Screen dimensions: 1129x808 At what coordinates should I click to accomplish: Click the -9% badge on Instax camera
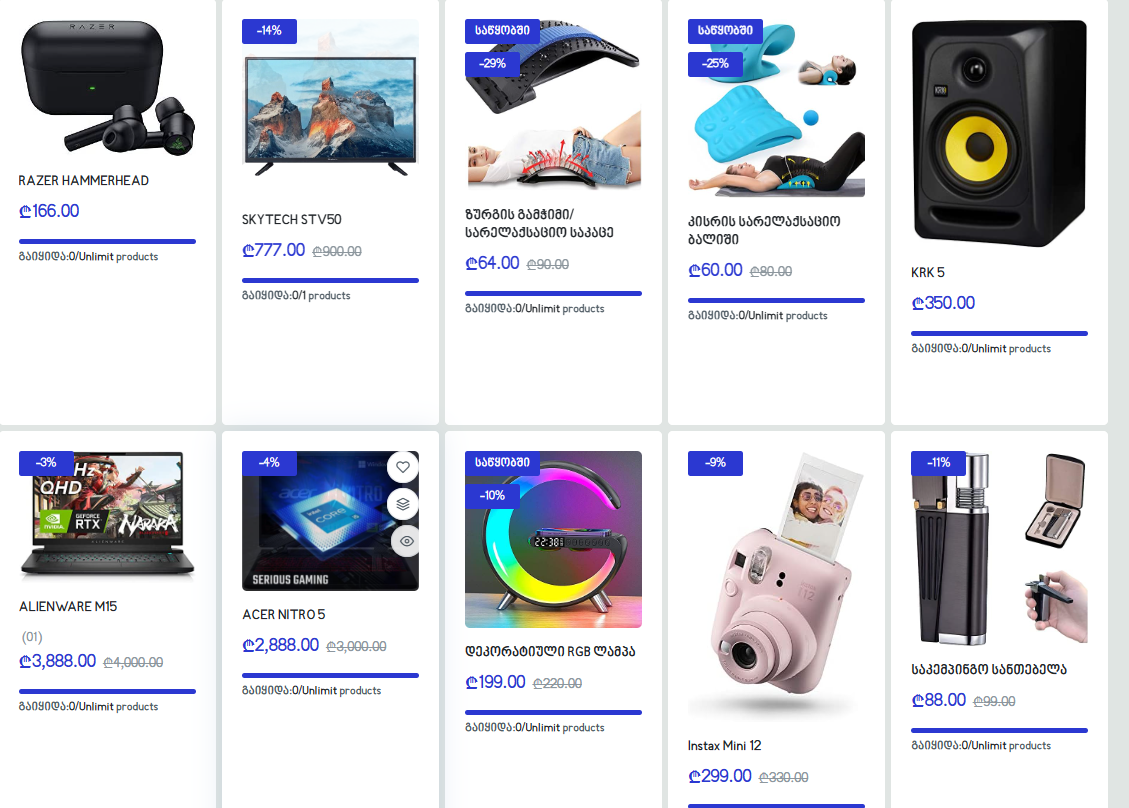715,463
